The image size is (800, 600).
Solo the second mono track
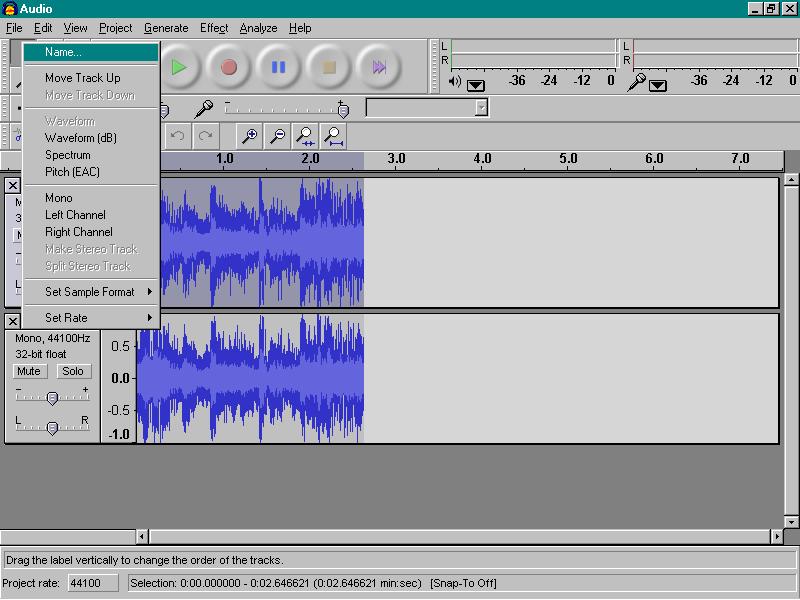pyautogui.click(x=73, y=371)
